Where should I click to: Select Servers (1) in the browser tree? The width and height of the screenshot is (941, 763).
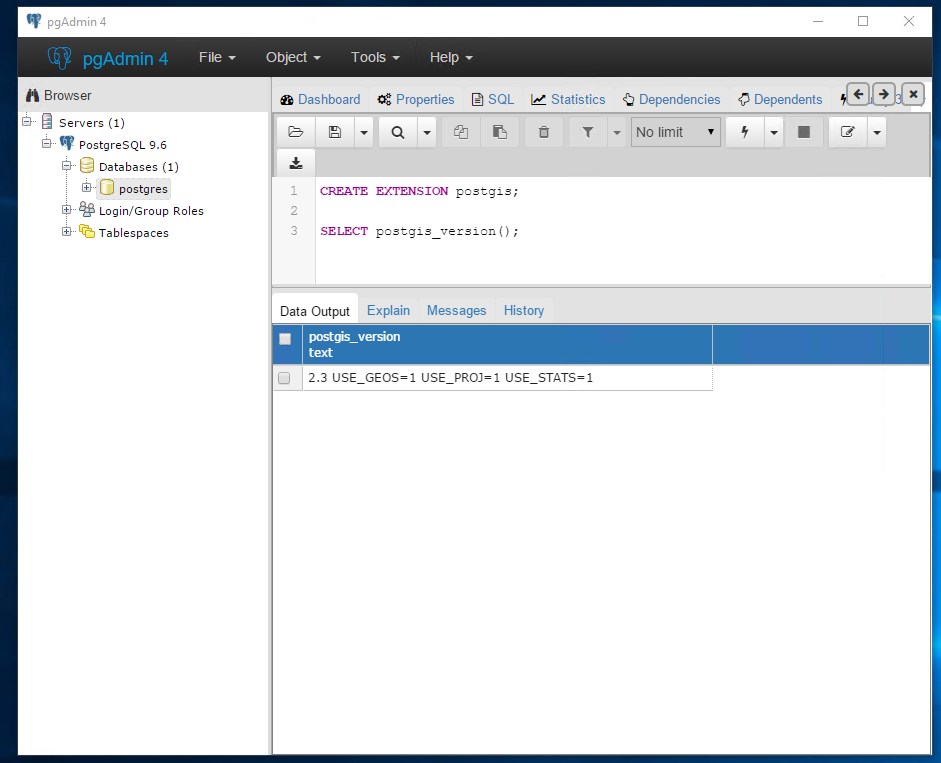pos(91,123)
